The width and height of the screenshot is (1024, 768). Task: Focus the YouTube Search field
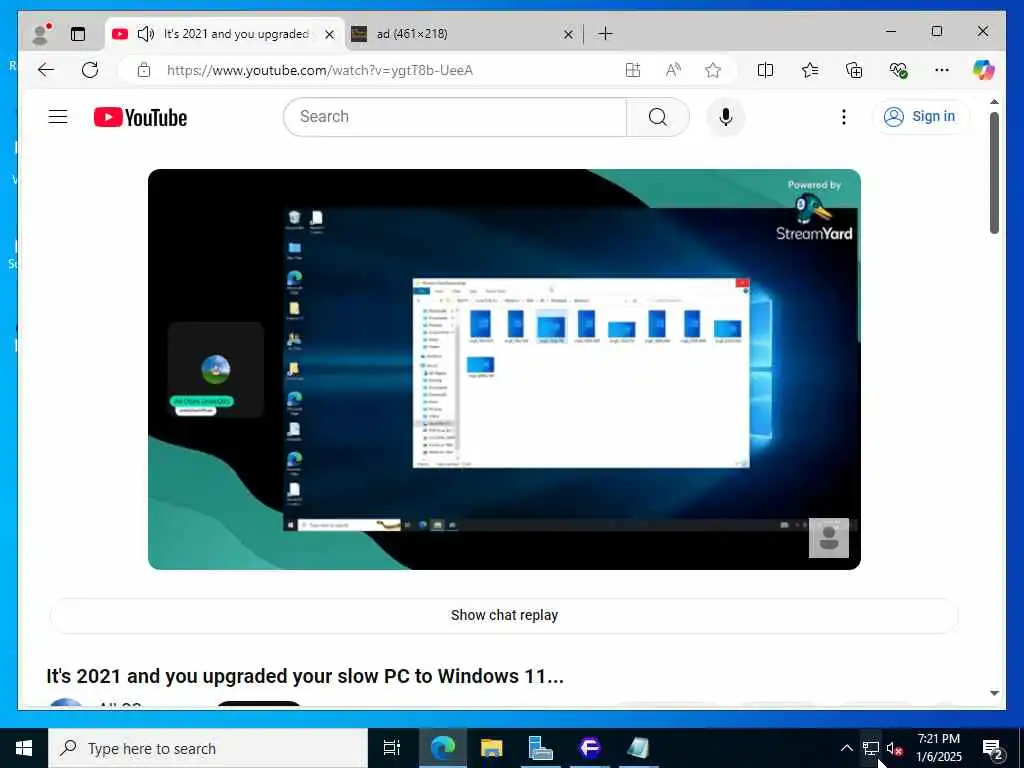pos(455,117)
